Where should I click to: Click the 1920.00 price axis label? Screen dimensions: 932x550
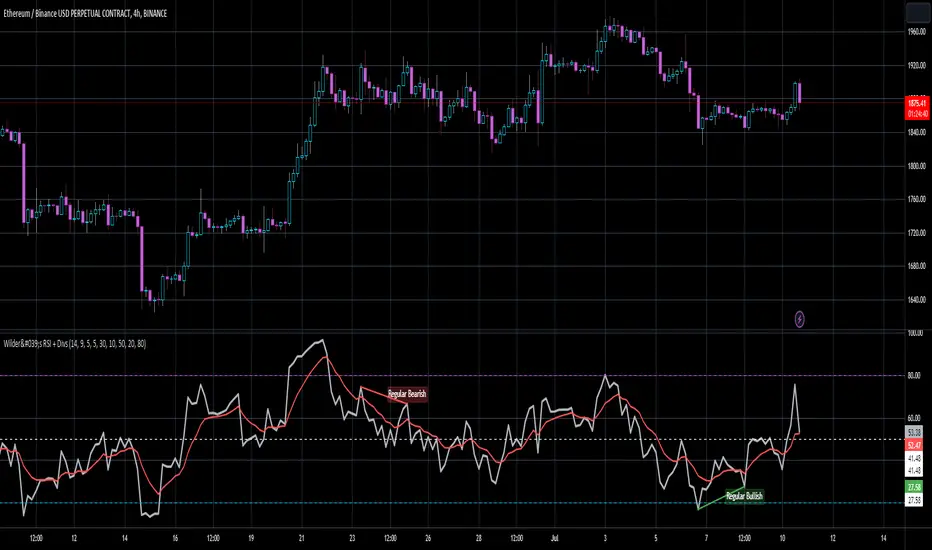917,65
